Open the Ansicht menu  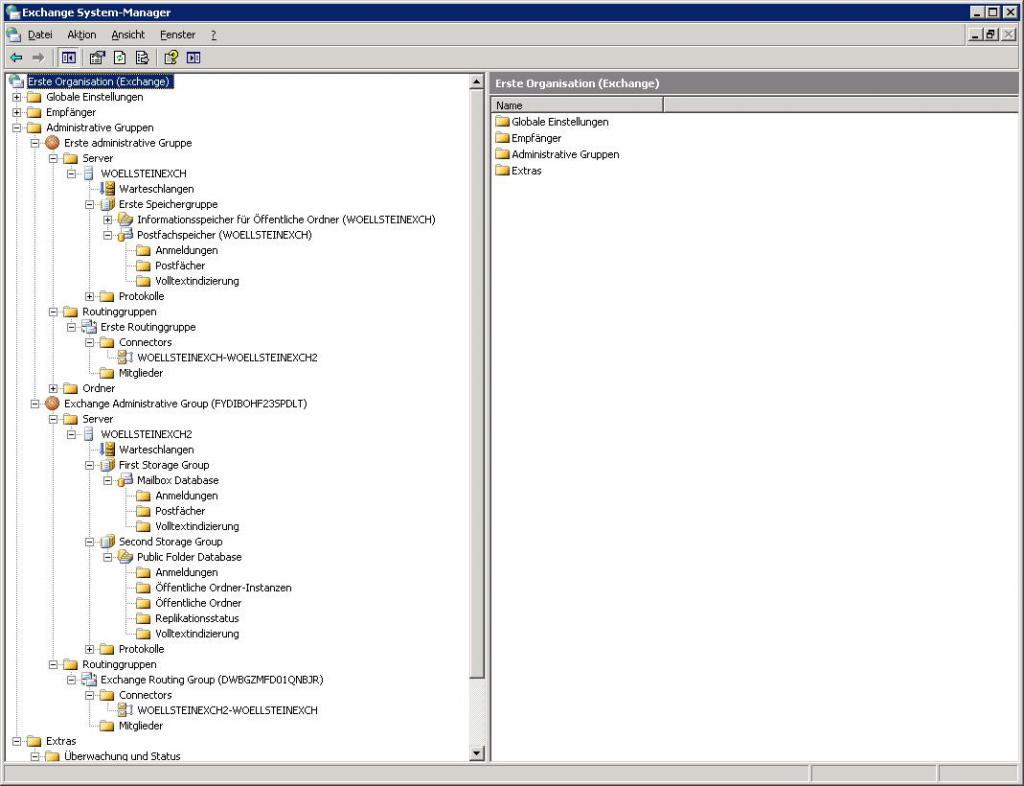[128, 35]
